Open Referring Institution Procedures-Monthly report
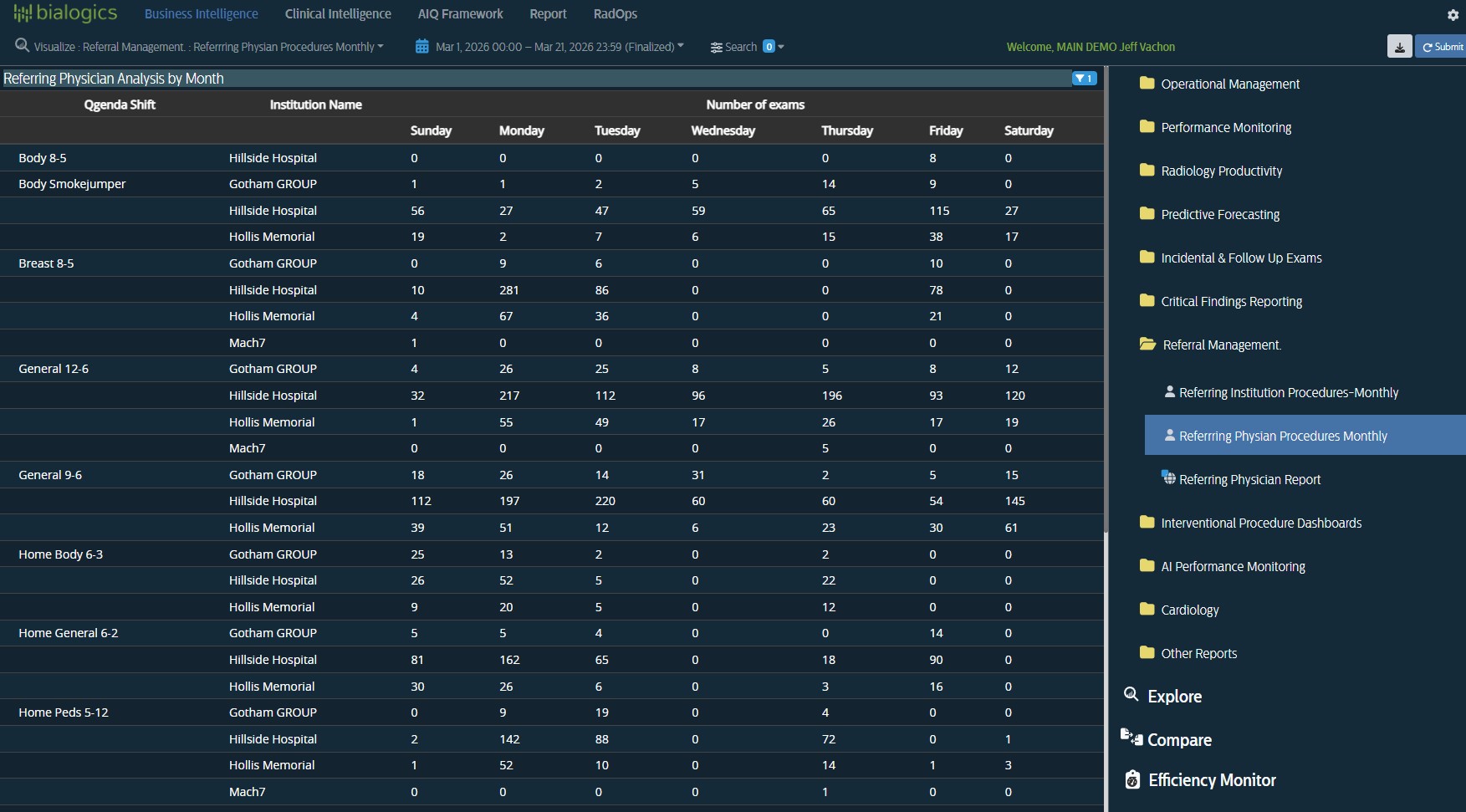Screen dimensions: 1466x812 (x=1288, y=392)
